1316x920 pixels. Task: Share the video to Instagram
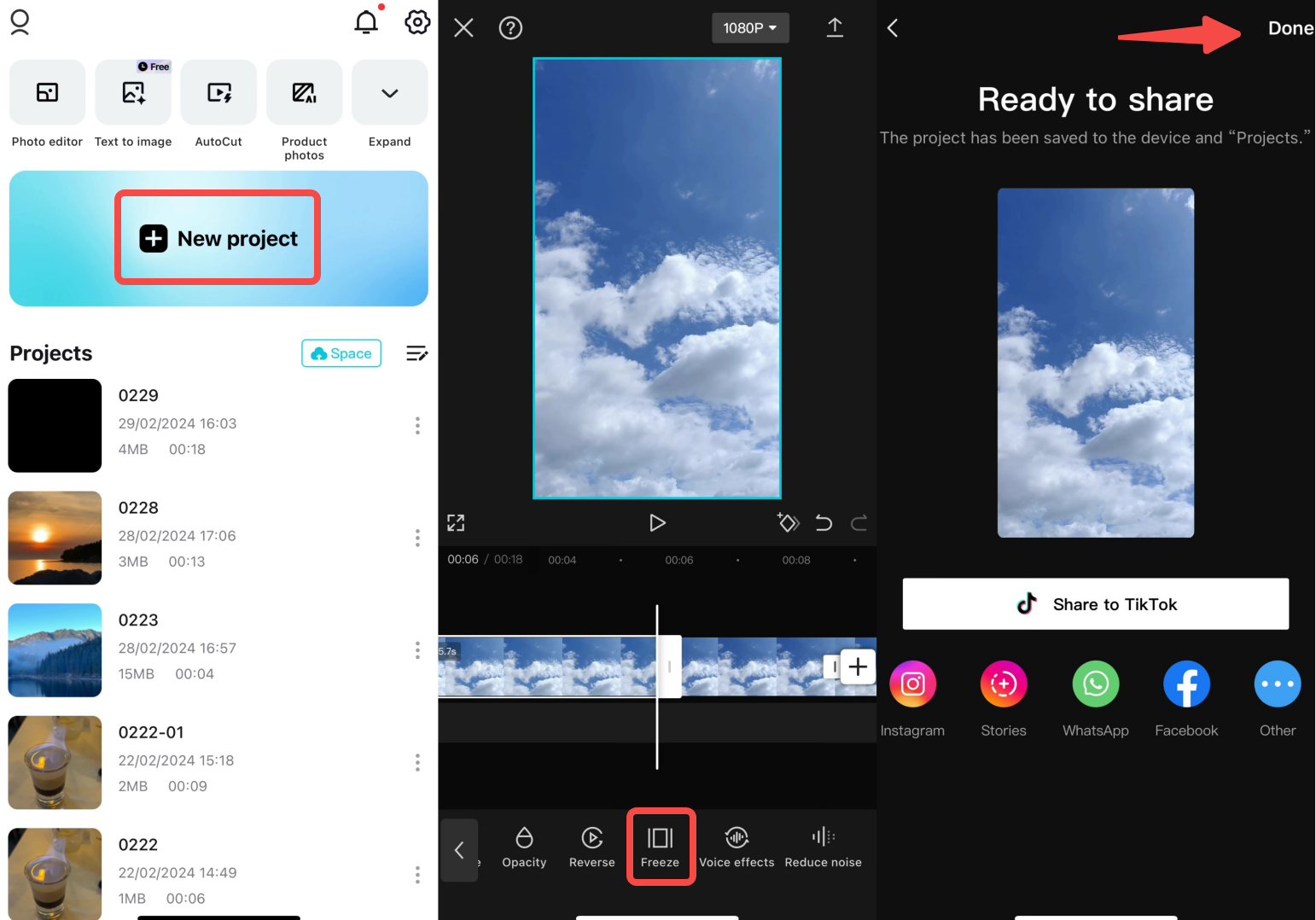(912, 684)
